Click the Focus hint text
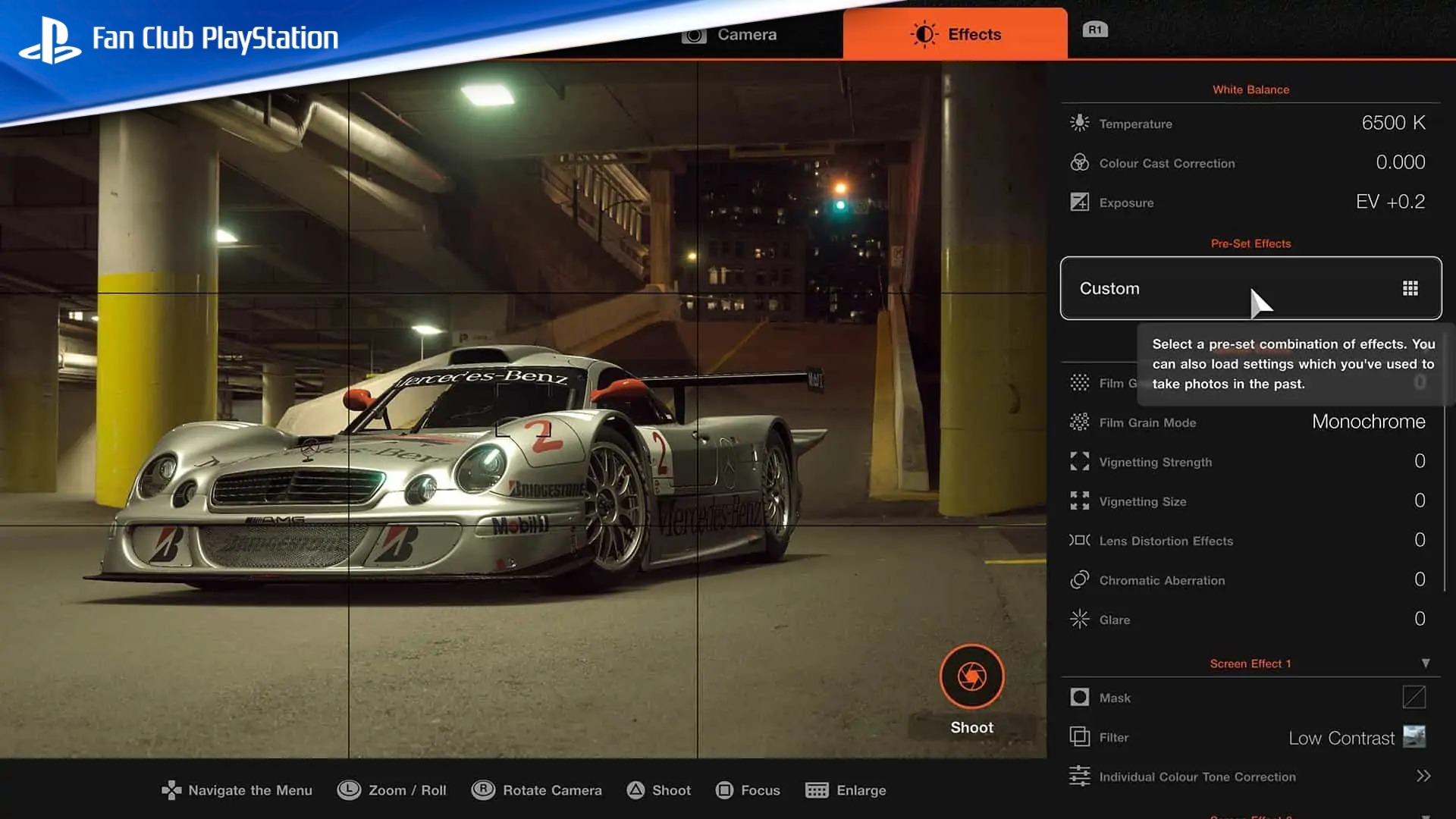Screen dimensions: 1456x819 coord(761,790)
